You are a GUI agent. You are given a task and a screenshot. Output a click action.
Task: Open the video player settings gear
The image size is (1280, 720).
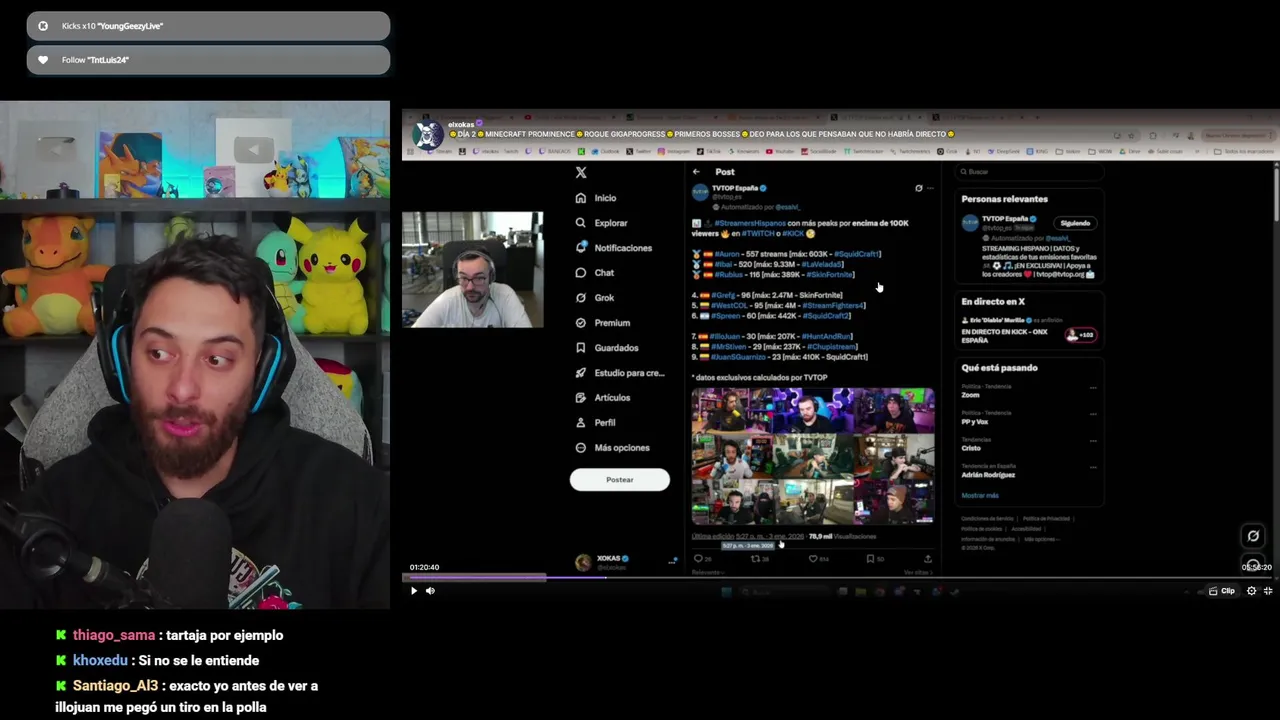(x=1251, y=591)
